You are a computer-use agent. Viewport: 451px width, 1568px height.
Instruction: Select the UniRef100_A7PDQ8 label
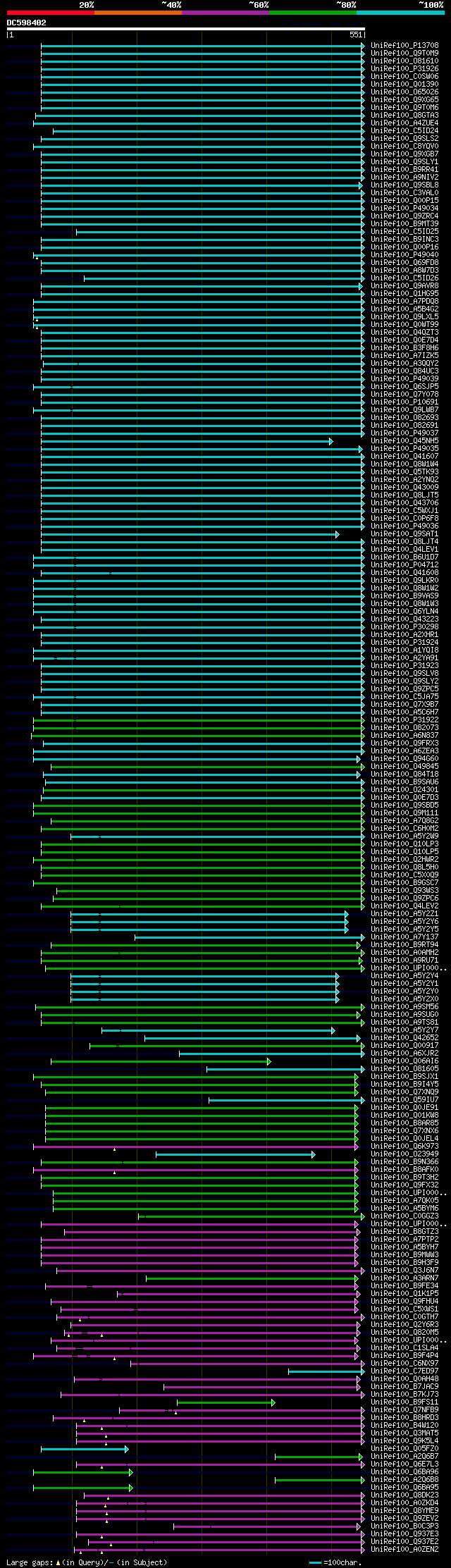pyautogui.click(x=404, y=302)
